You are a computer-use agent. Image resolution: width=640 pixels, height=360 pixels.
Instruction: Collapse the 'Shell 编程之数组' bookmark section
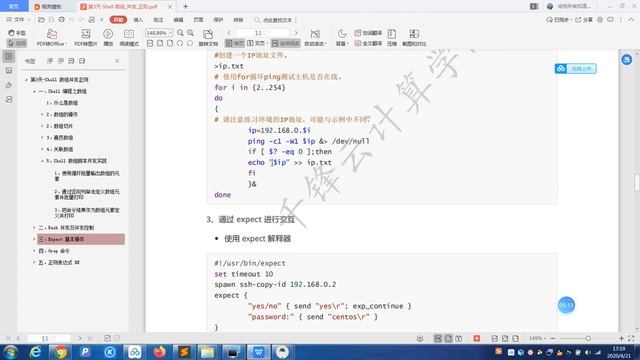tap(34, 91)
